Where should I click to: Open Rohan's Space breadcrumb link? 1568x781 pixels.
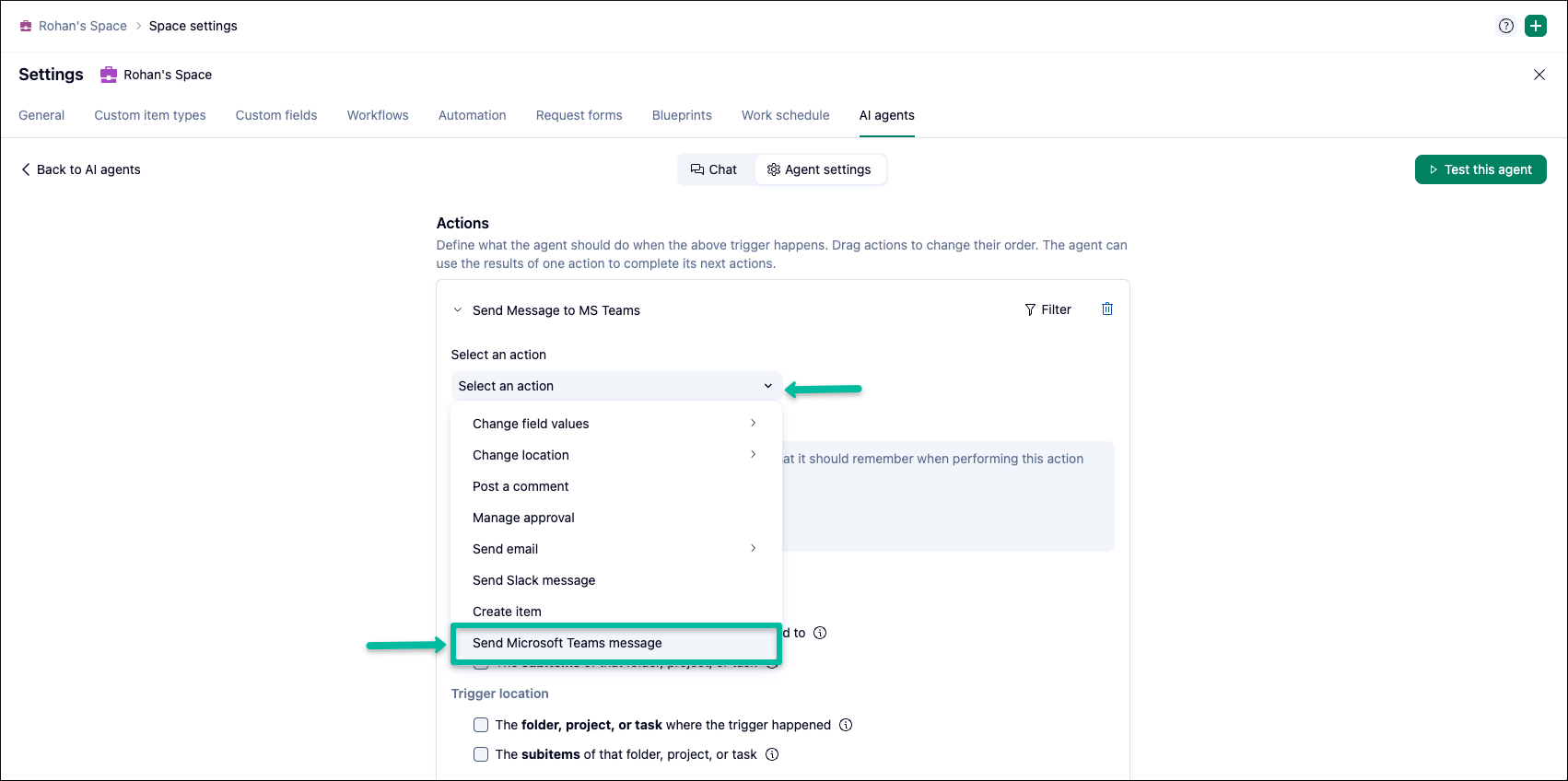[83, 26]
